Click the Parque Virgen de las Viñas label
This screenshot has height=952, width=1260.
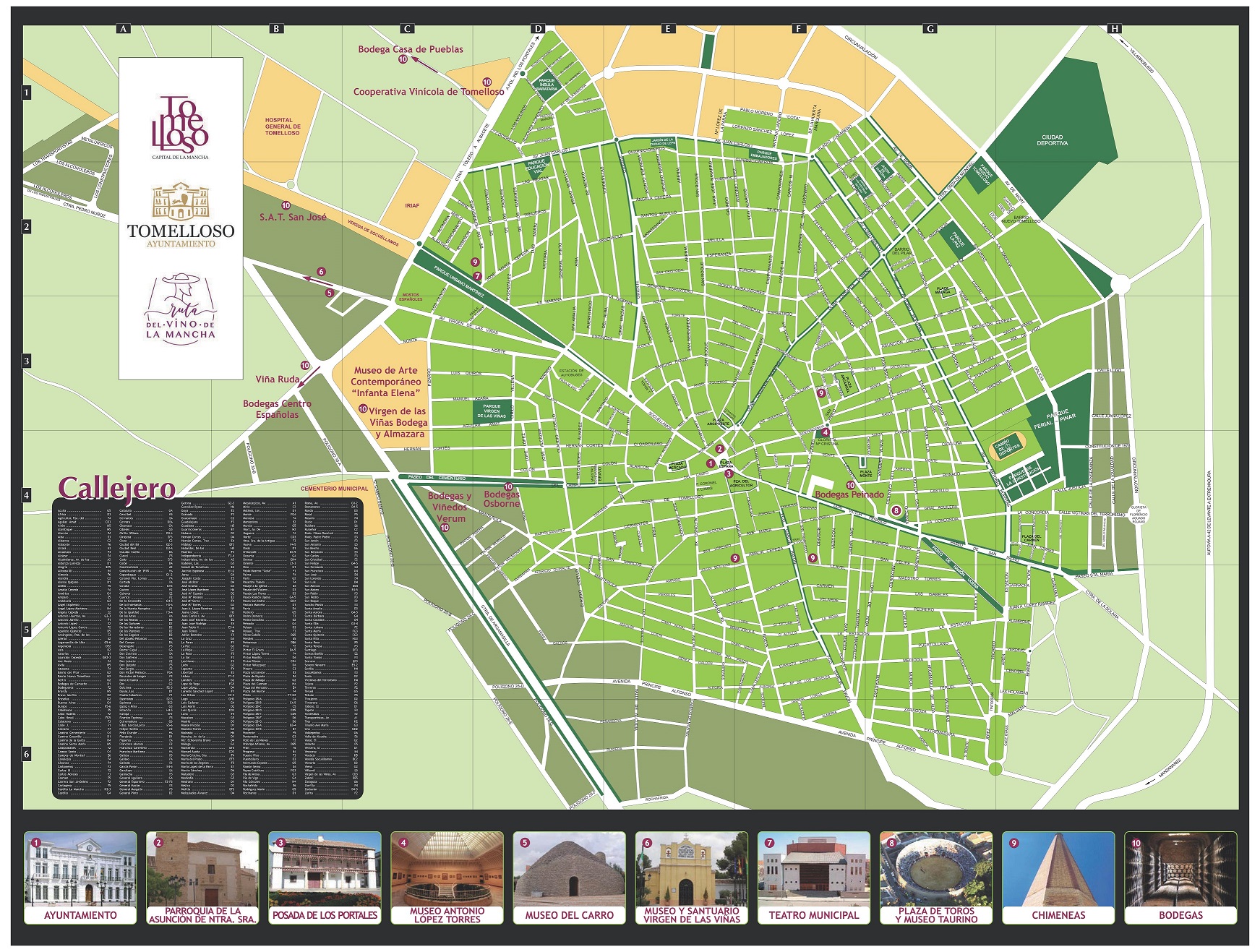click(x=492, y=411)
